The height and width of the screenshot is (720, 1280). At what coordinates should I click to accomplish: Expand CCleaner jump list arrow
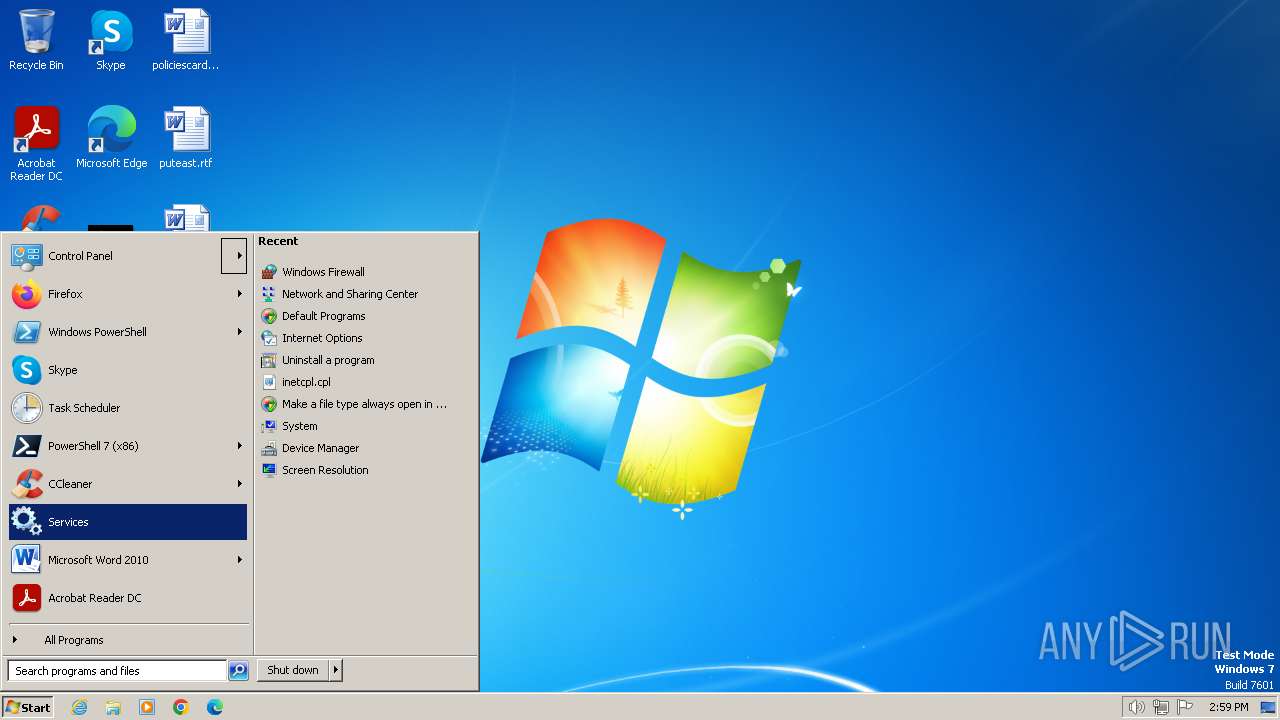pos(239,484)
